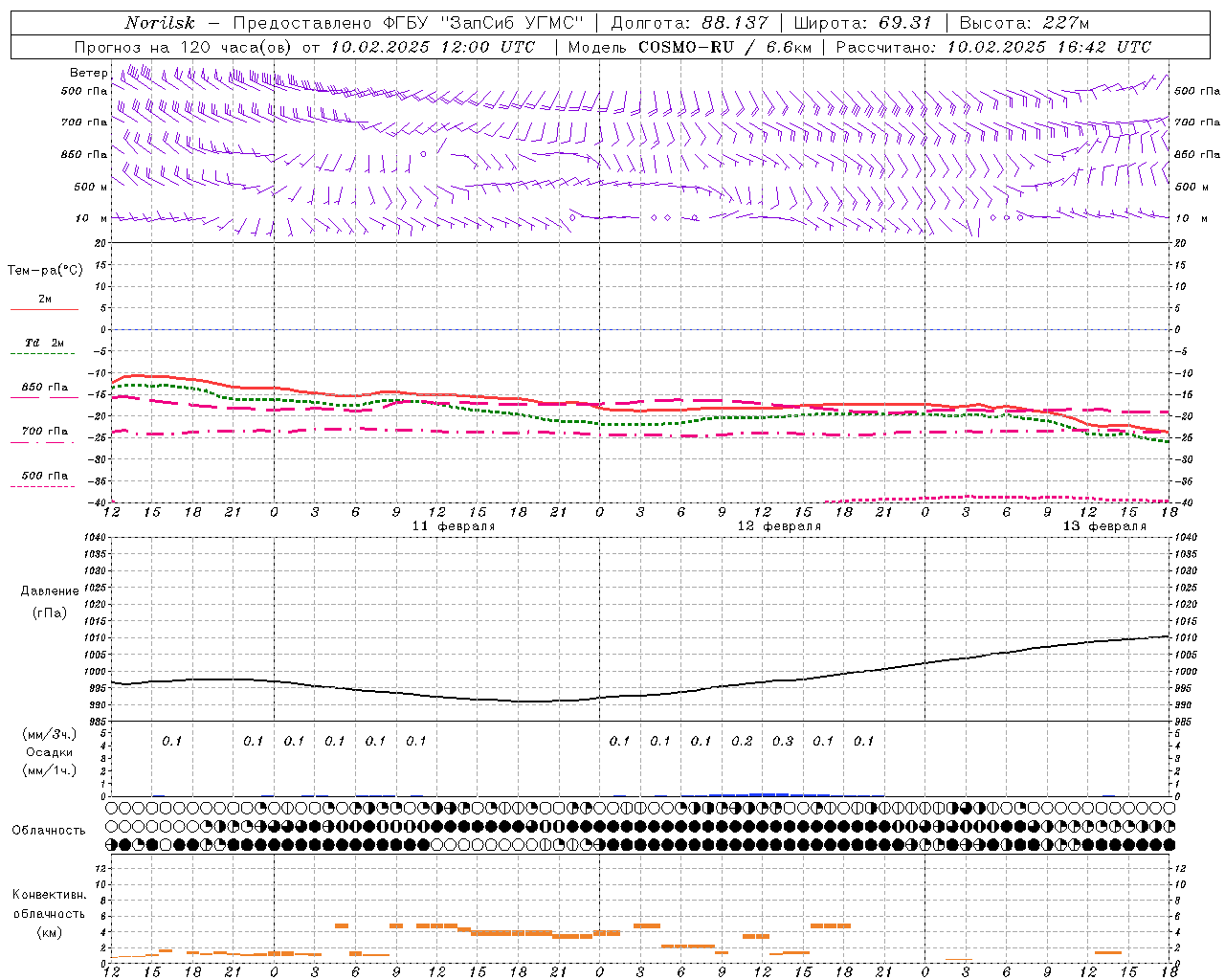The image size is (1225, 980).
Task: Click the blue precipitation bar on the chart
Action: pos(769,794)
